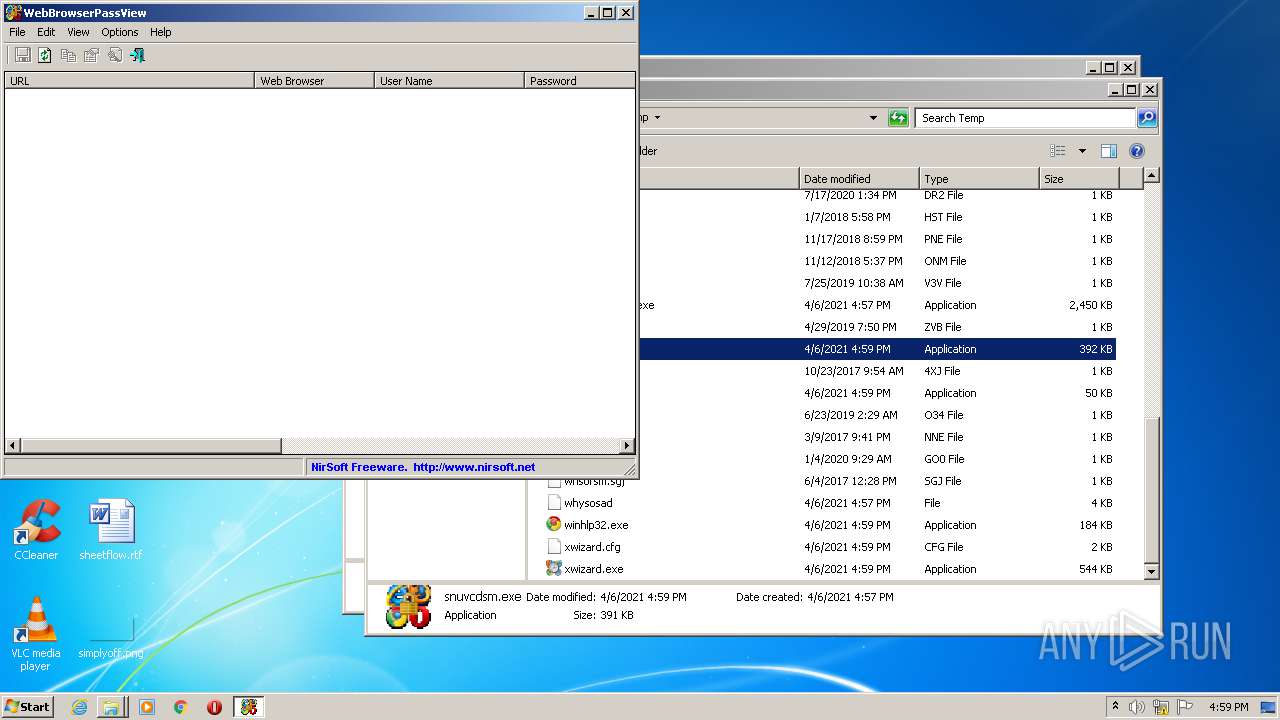Sort Explorer files by Type column
Viewport: 1280px width, 720px height.
point(979,179)
